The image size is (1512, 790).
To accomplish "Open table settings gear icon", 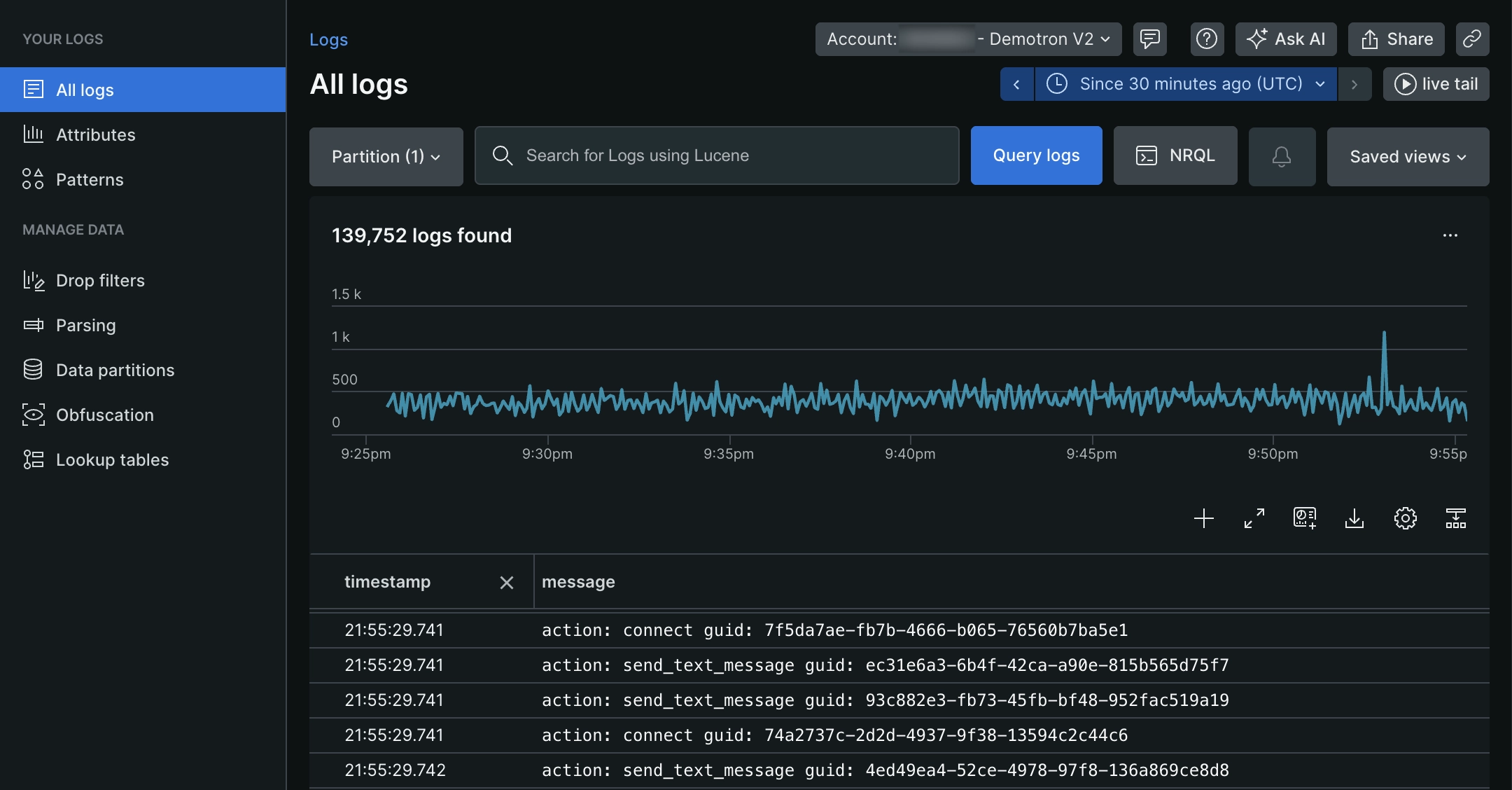I will [1405, 518].
